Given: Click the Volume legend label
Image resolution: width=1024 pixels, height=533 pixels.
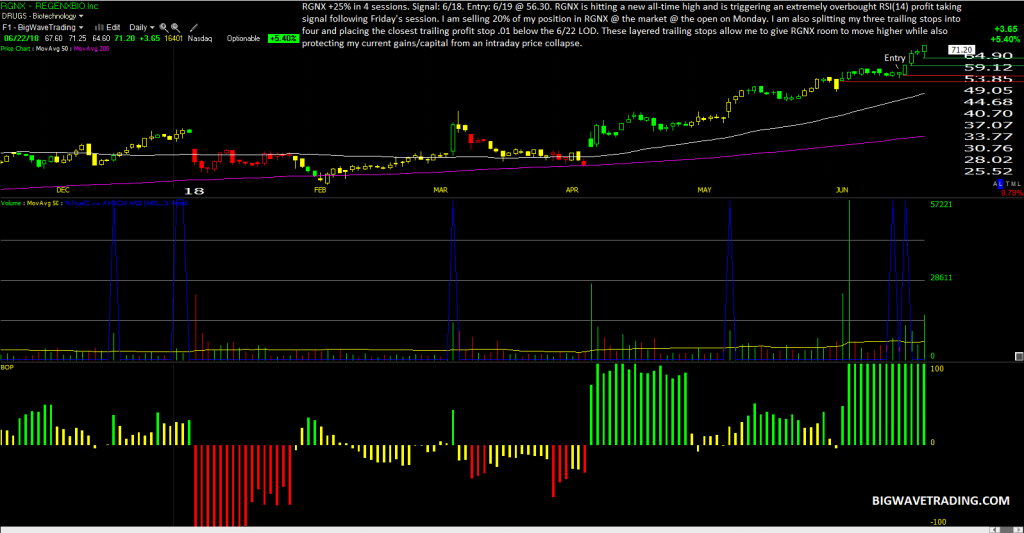Looking at the screenshot, I should (11, 203).
